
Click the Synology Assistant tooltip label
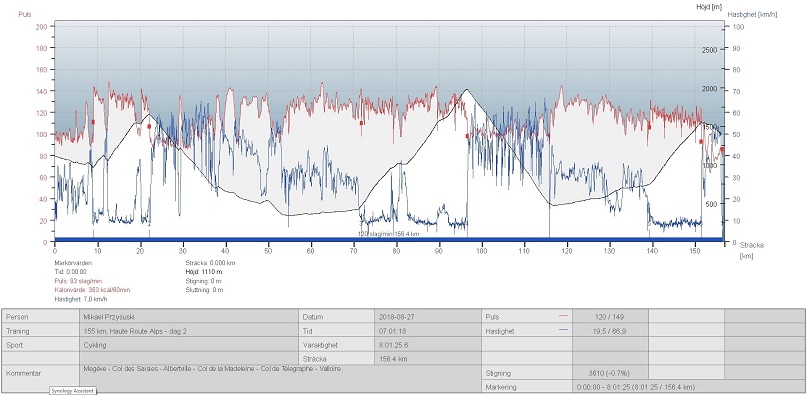click(73, 391)
